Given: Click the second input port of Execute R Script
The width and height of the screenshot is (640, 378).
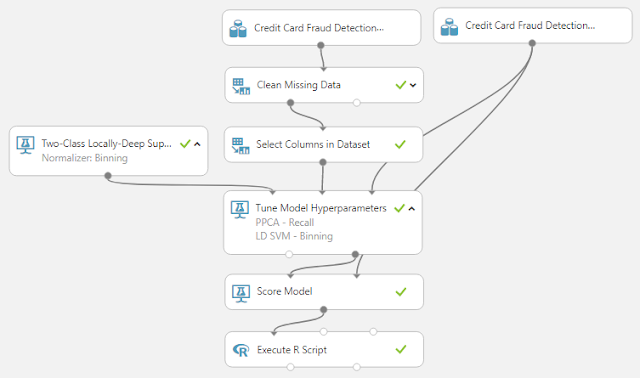Looking at the screenshot, I should click(324, 331).
